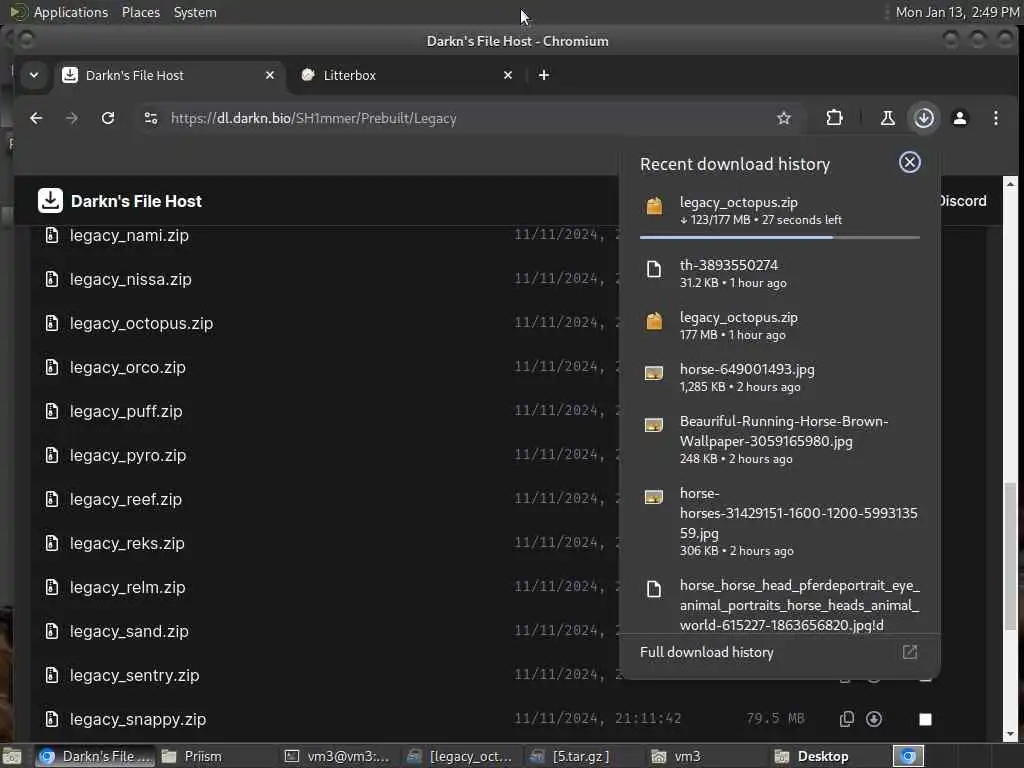Copy link icon for legacy_snappy.zip
The width and height of the screenshot is (1024, 768).
coord(846,719)
